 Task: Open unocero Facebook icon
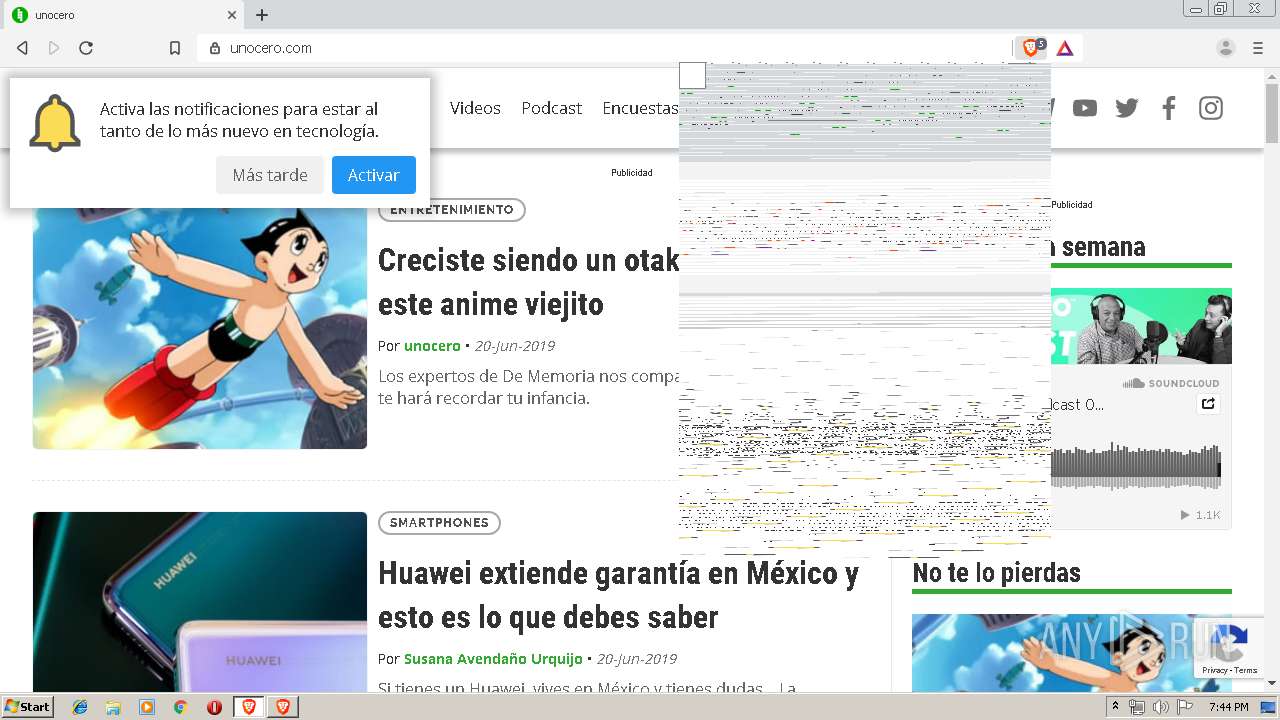(x=1168, y=108)
